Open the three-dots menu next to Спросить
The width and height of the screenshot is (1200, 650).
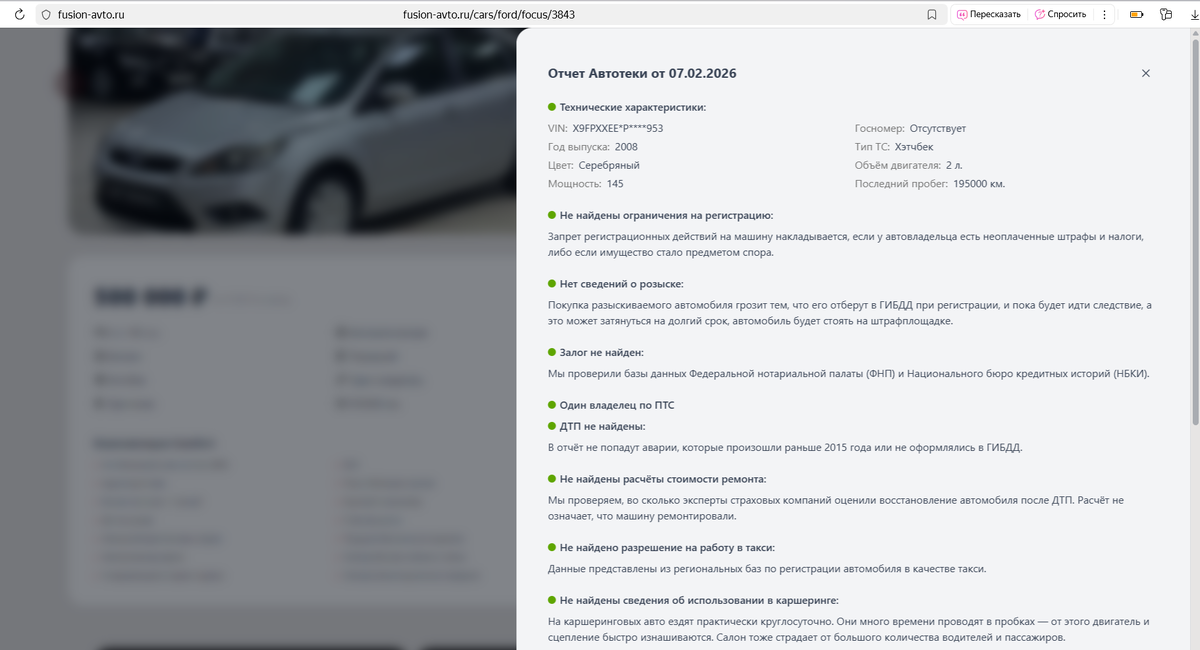click(x=1104, y=15)
